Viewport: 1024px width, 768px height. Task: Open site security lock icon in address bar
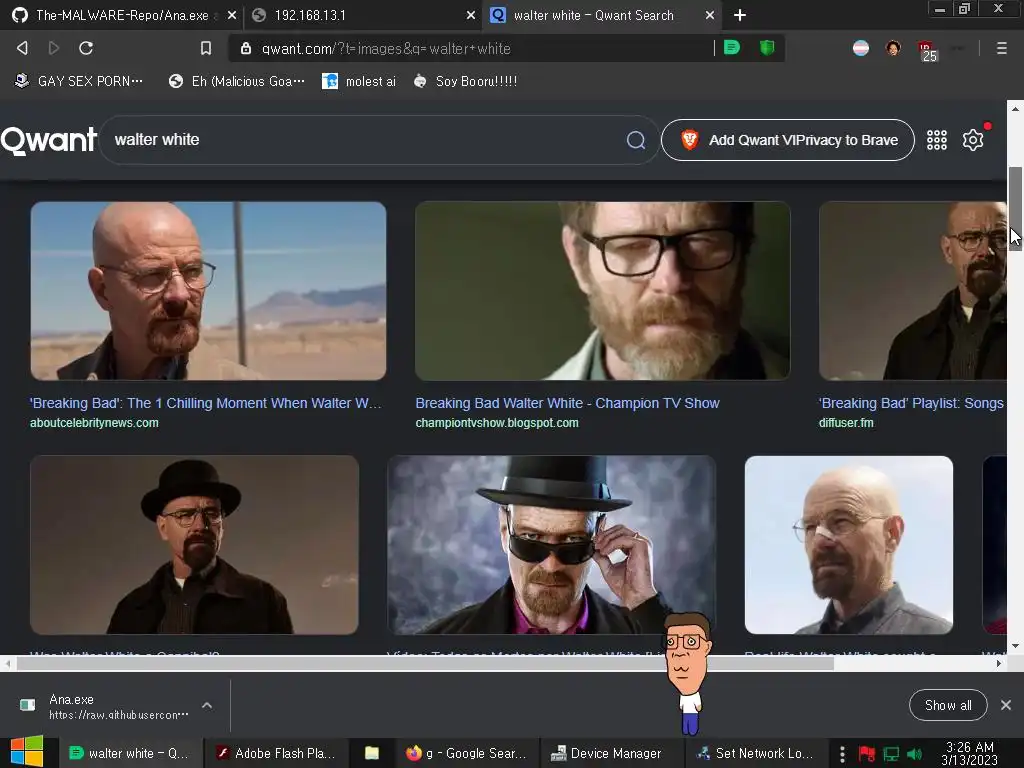coord(246,48)
